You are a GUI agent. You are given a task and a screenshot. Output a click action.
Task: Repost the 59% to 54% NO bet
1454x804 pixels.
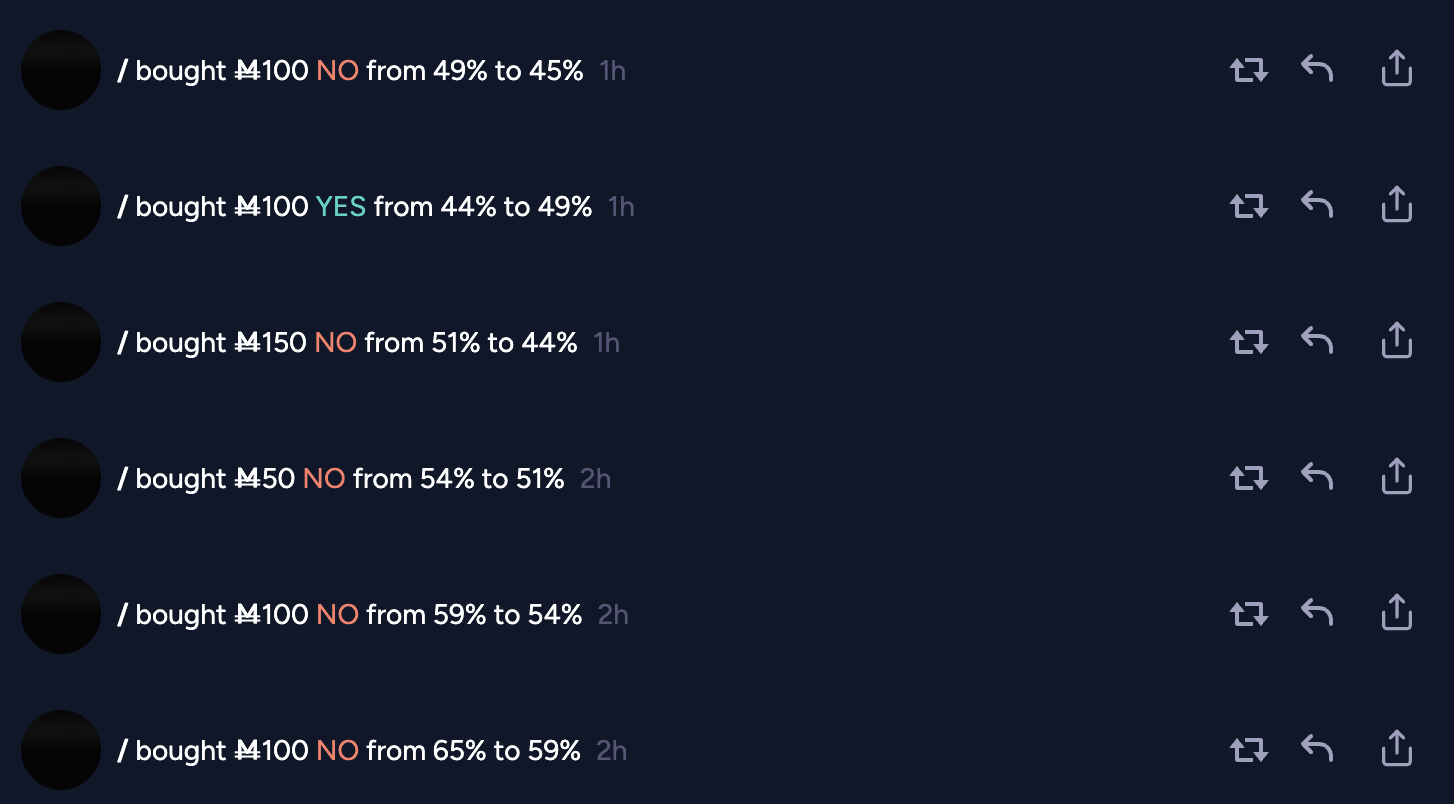pos(1248,614)
